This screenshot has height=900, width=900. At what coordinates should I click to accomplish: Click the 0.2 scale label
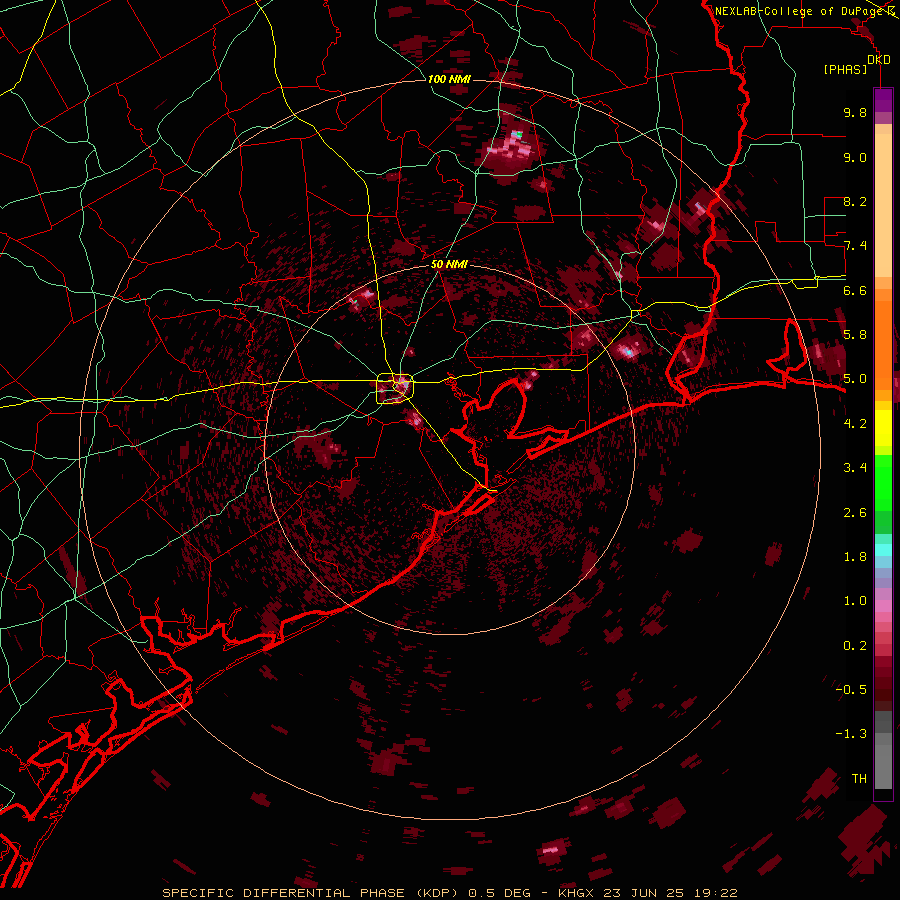(x=855, y=646)
